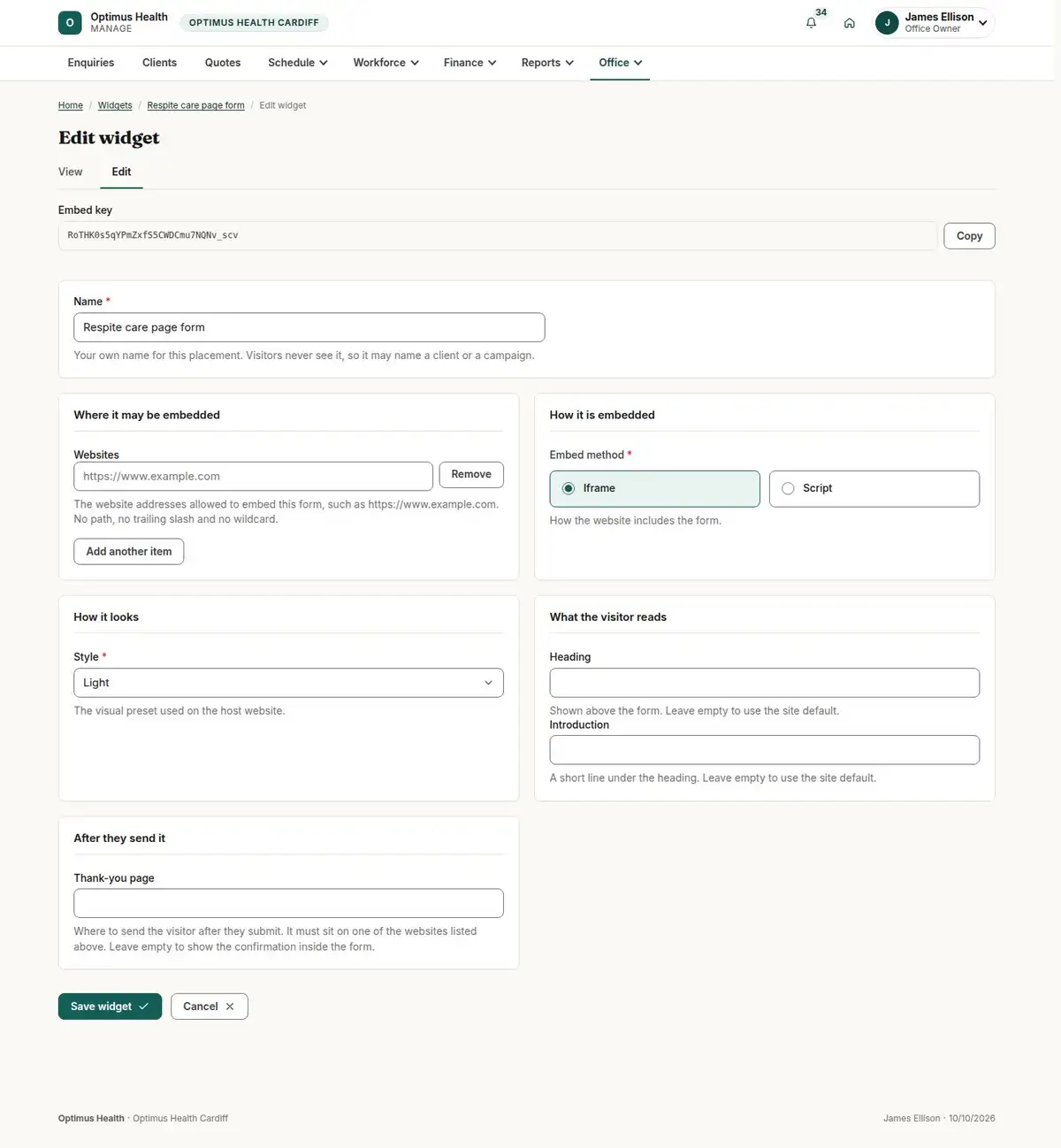Open the Respite care page form breadcrumb
The width and height of the screenshot is (1061, 1148).
click(196, 105)
